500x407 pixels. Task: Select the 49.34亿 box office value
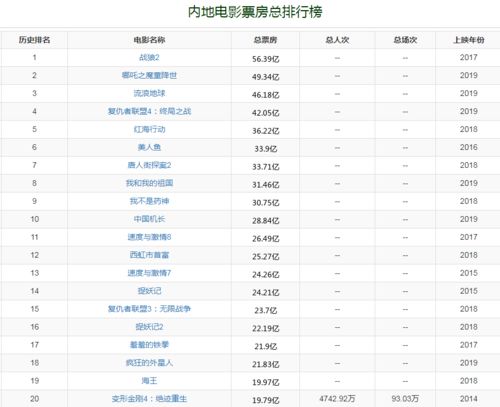coord(265,77)
